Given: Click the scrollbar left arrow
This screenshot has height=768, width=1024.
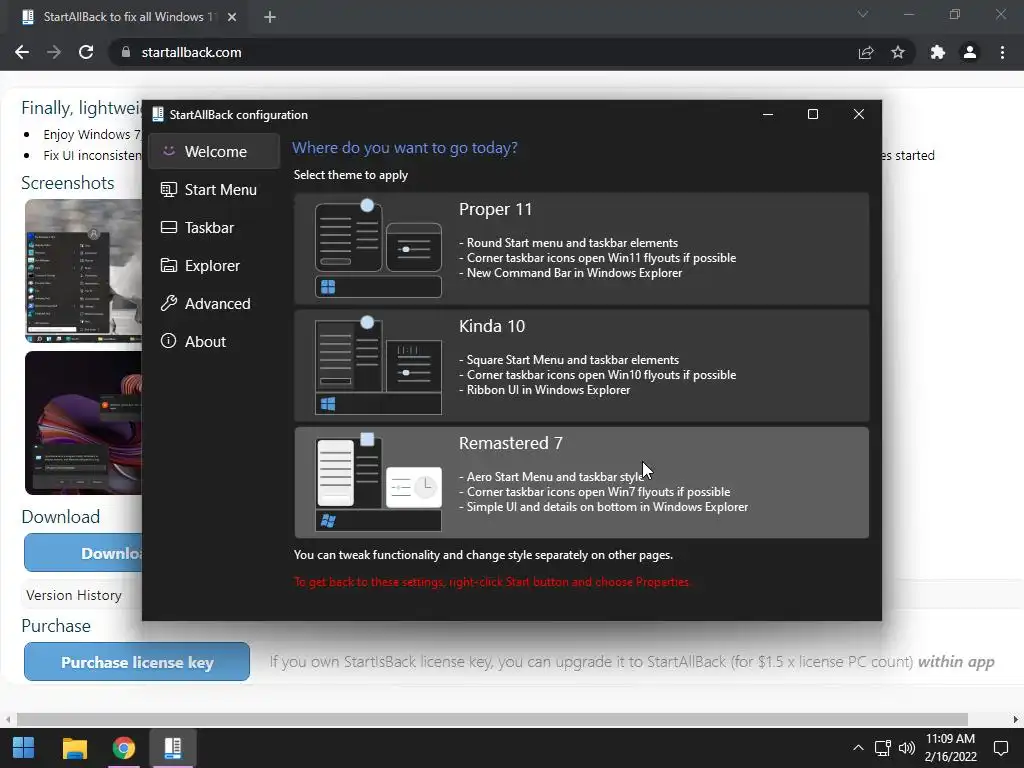Looking at the screenshot, I should 7,719.
